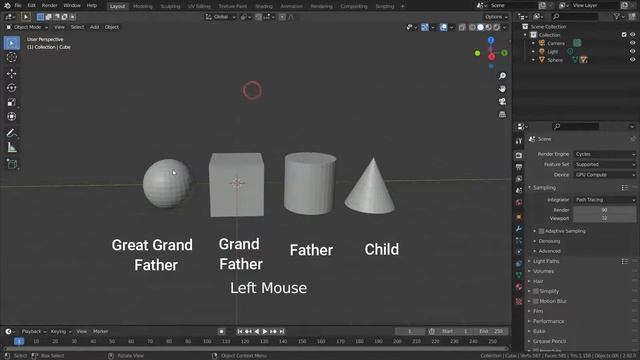Open the World properties tab
This screenshot has width=640, height=360.
pos(519,202)
